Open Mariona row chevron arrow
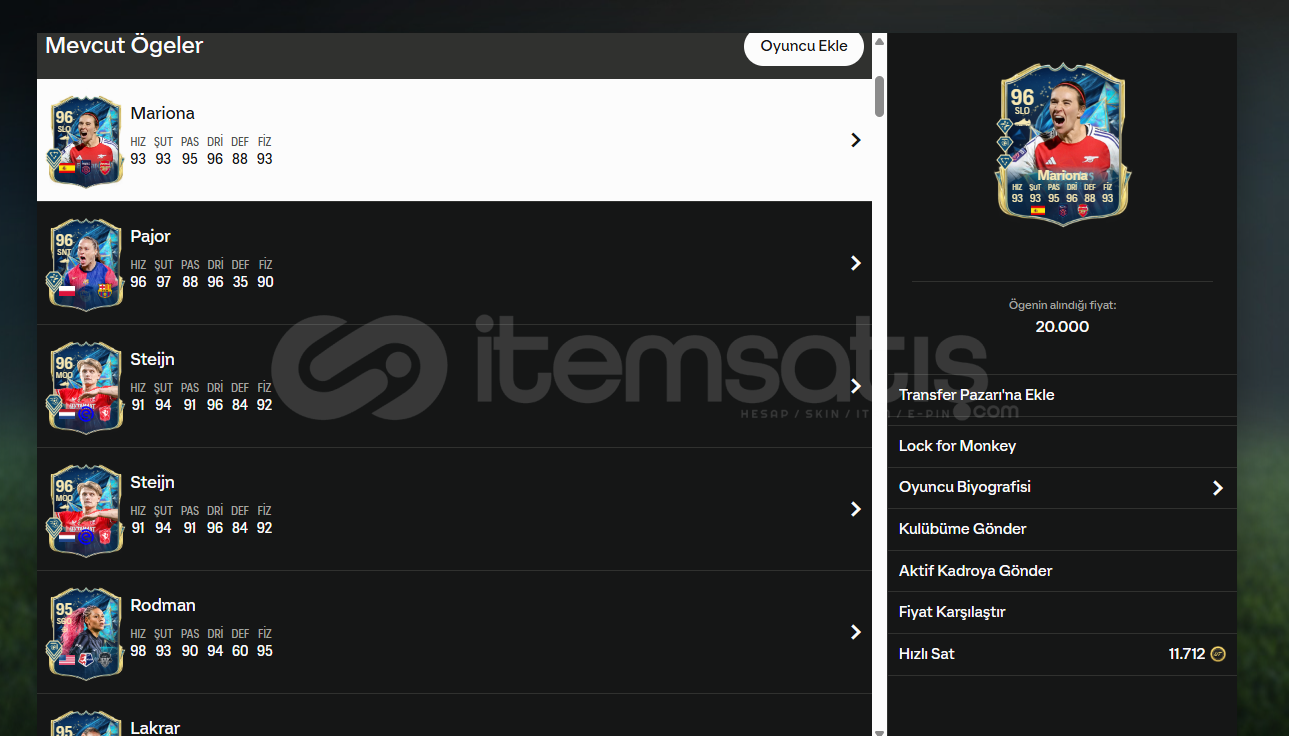 (x=855, y=140)
